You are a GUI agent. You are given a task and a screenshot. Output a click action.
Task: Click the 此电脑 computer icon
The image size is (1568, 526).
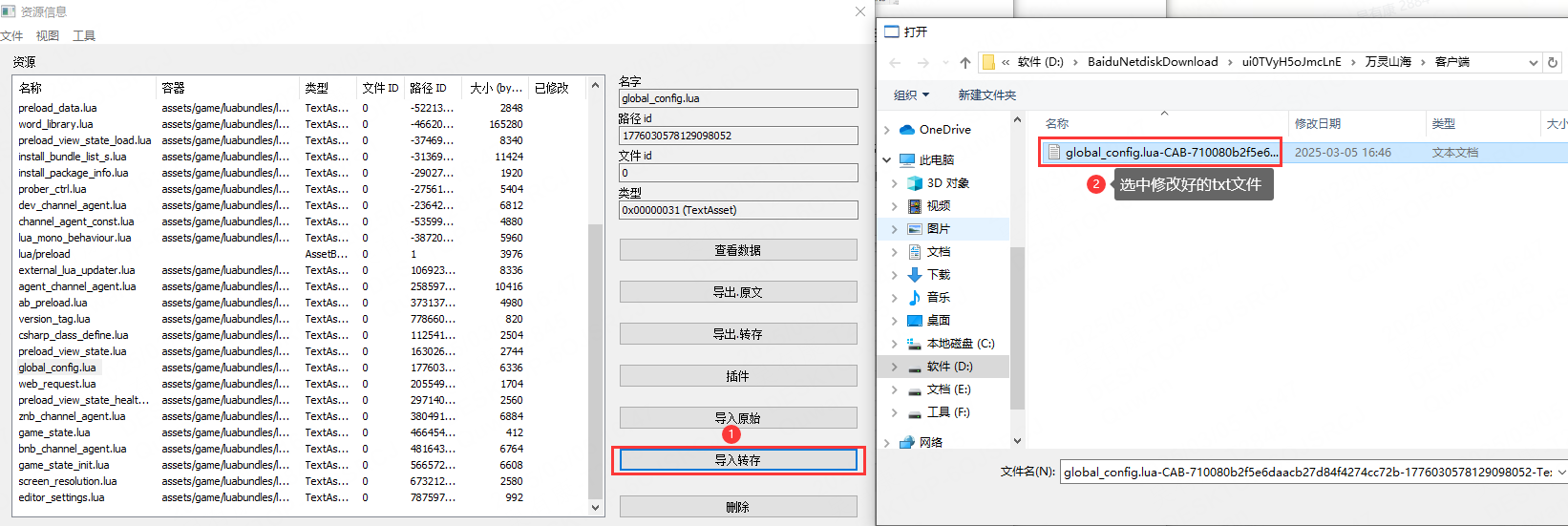[x=907, y=160]
